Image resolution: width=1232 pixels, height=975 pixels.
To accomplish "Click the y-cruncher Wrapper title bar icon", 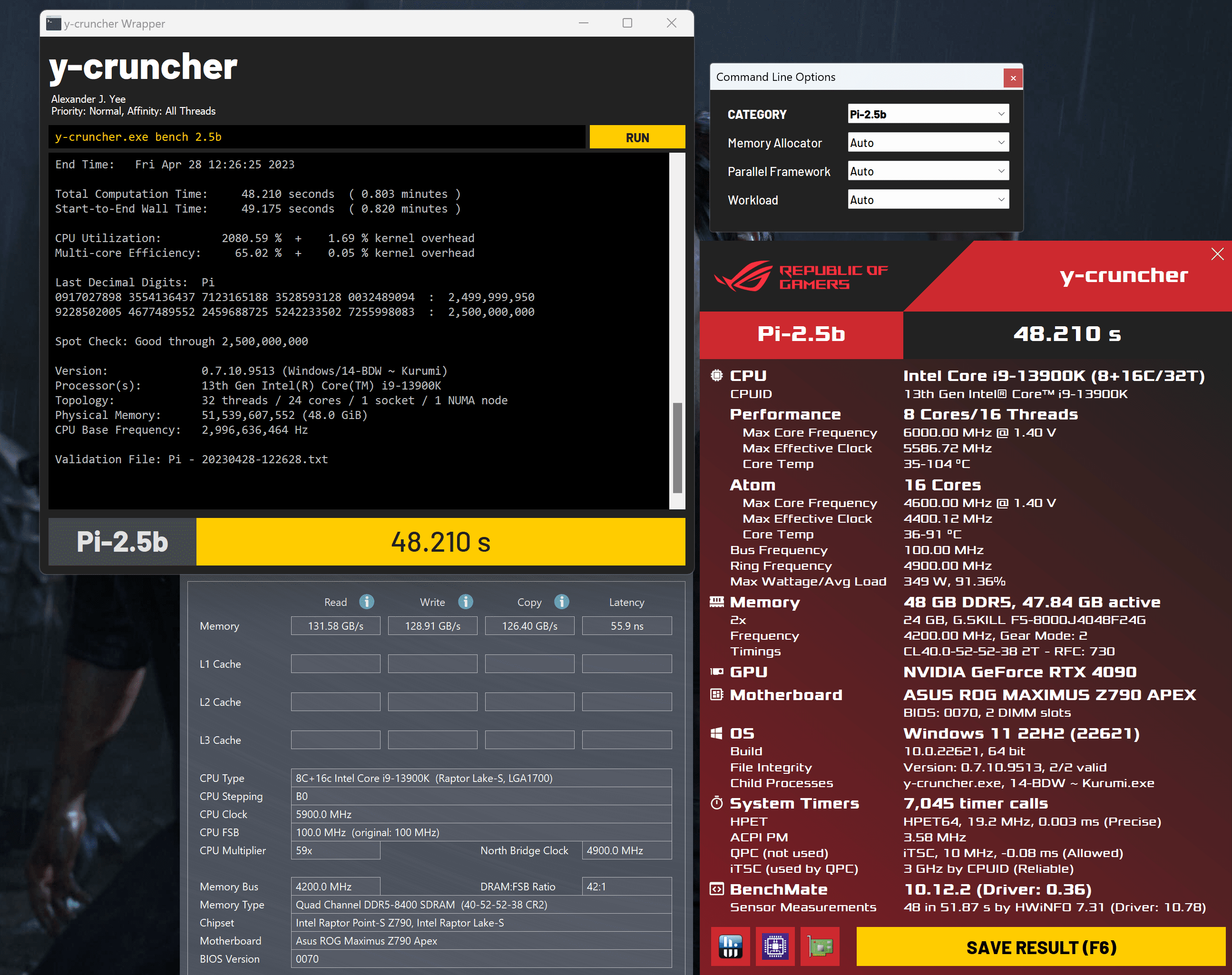I will tap(54, 23).
